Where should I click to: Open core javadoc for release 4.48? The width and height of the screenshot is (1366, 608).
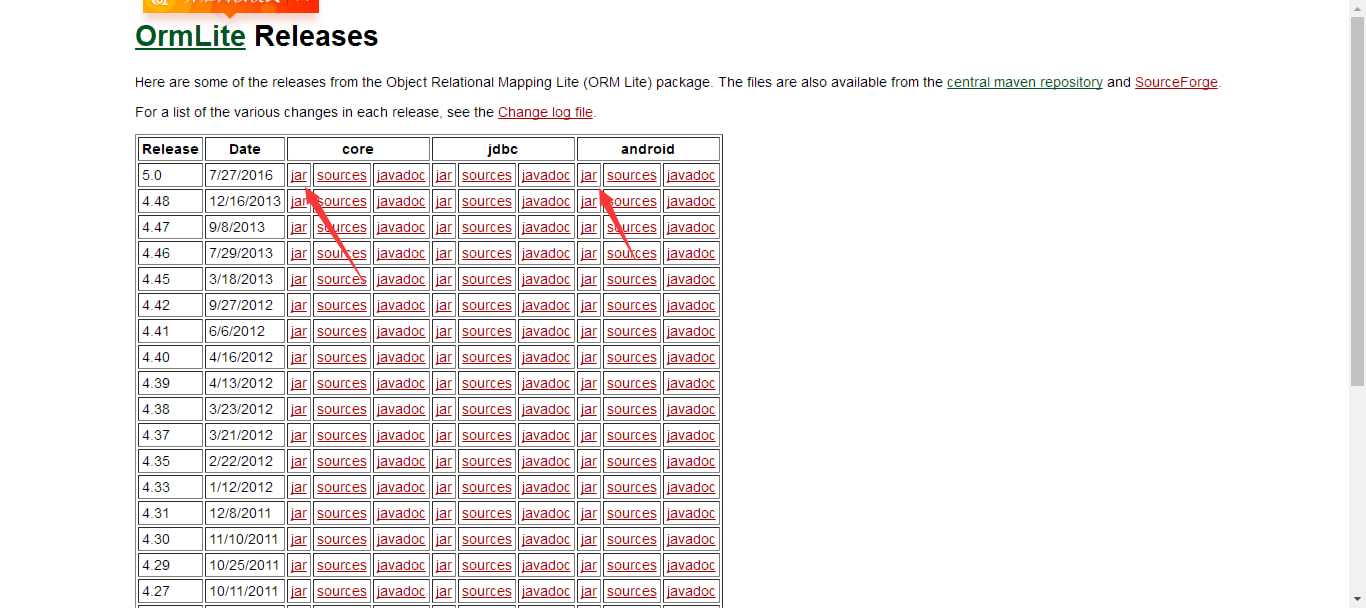(401, 201)
